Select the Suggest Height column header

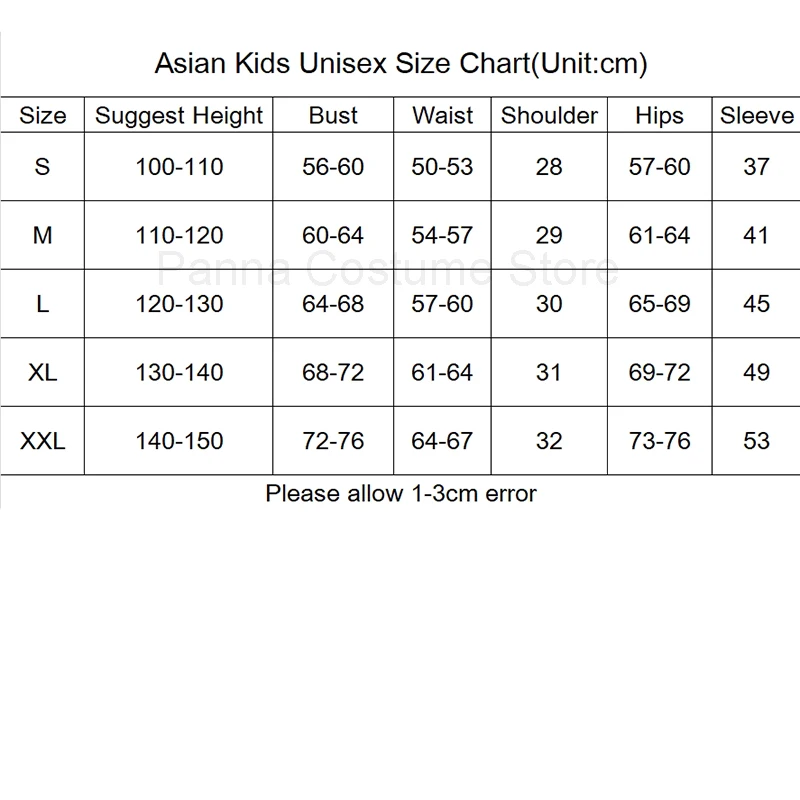pyautogui.click(x=179, y=115)
